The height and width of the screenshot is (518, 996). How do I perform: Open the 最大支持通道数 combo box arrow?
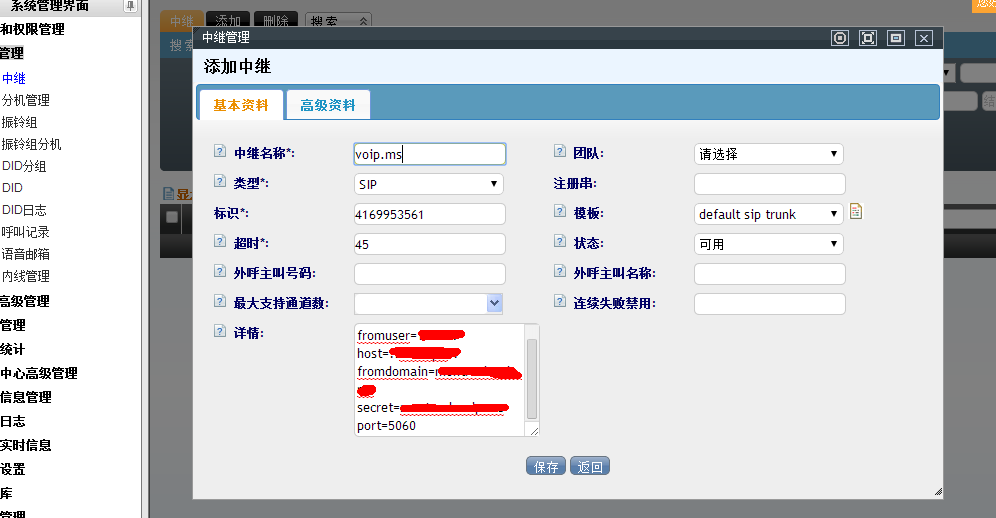pyautogui.click(x=494, y=303)
